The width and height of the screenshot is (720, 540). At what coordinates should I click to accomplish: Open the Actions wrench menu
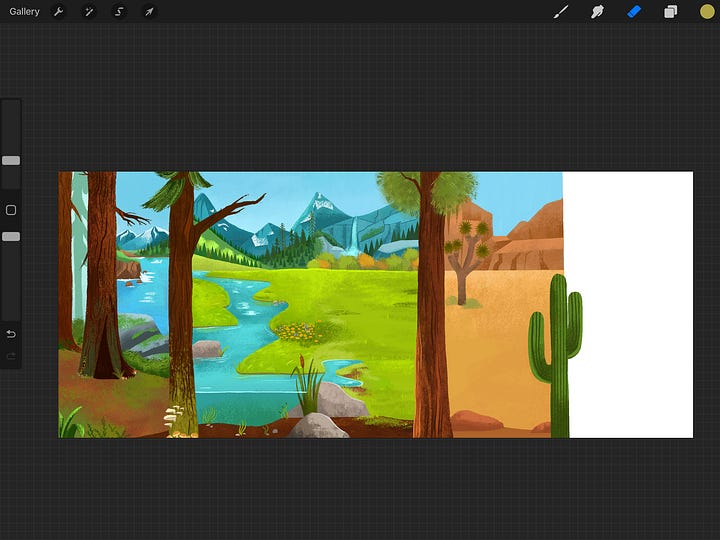tap(58, 11)
